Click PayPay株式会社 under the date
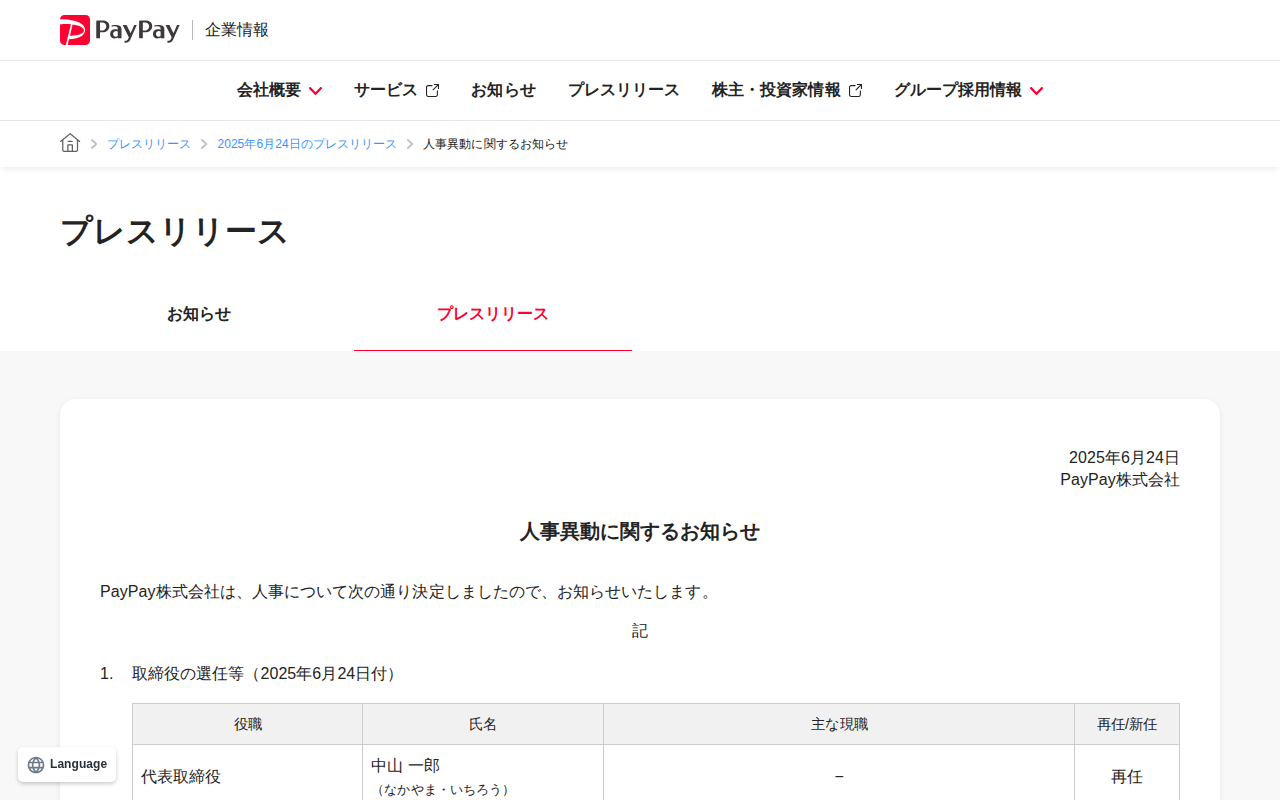 (1120, 480)
